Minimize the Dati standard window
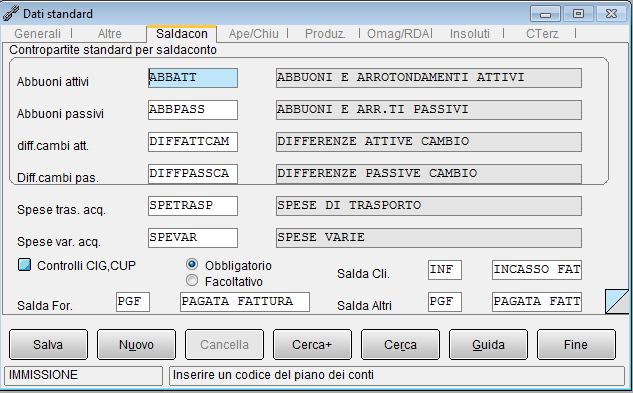This screenshot has width=633, height=393. (x=545, y=14)
